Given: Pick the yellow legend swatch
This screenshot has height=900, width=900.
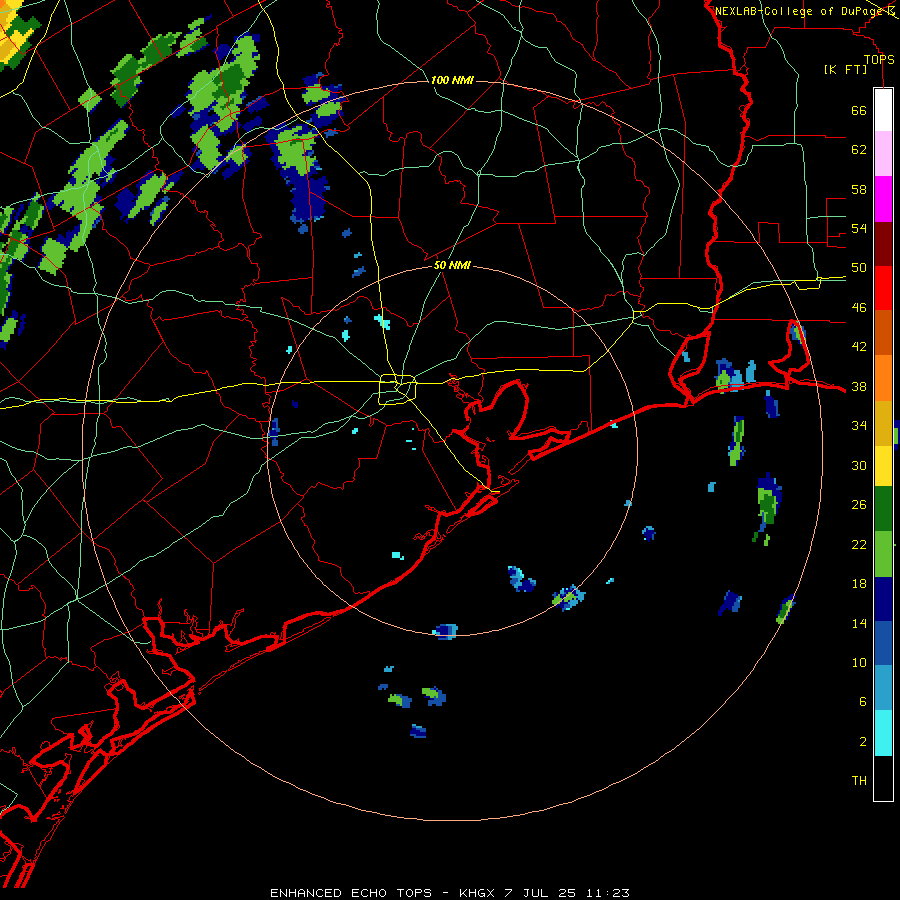Looking at the screenshot, I should 883,465.
